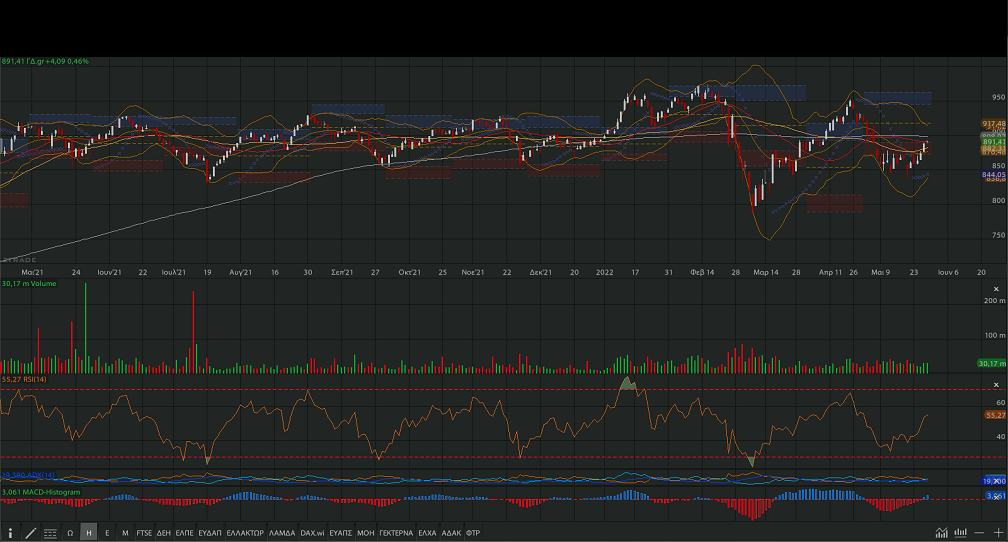Open the ΕΛΛΑΚΤΩΡ symbol tab
The height and width of the screenshot is (542, 1008).
245,533
